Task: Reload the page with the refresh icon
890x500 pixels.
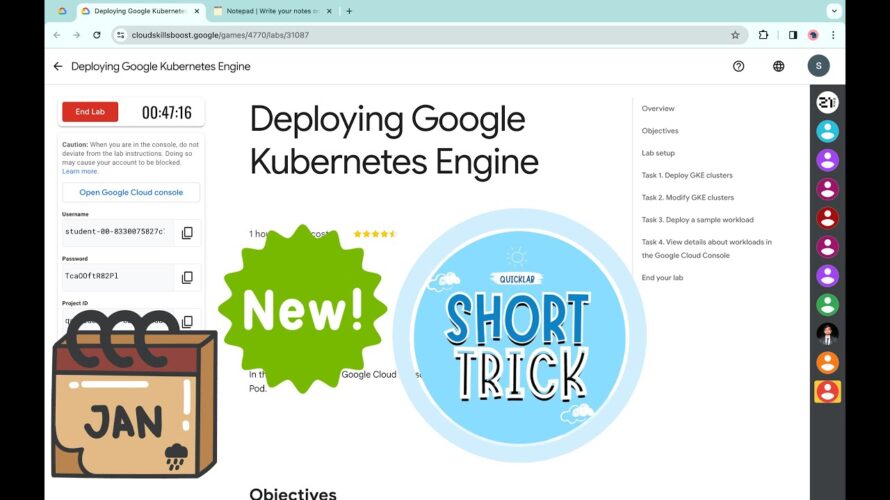Action: coord(97,35)
